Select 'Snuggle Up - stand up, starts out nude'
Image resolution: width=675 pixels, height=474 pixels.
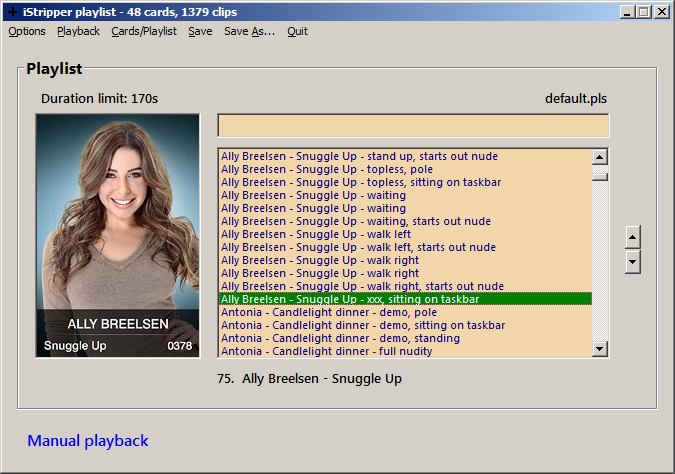click(406, 156)
